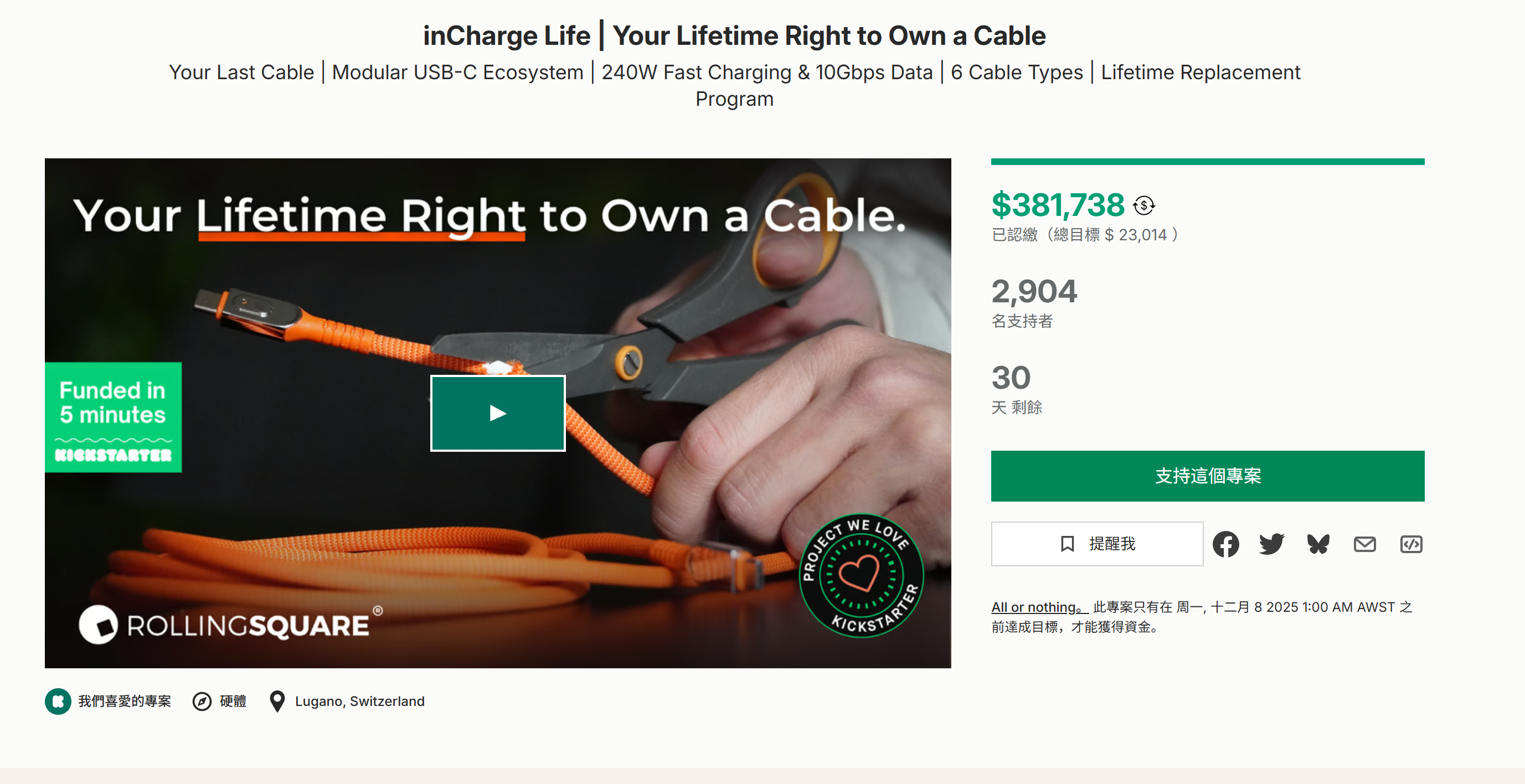Click the 提醒我 bookmark button

pos(1097,544)
